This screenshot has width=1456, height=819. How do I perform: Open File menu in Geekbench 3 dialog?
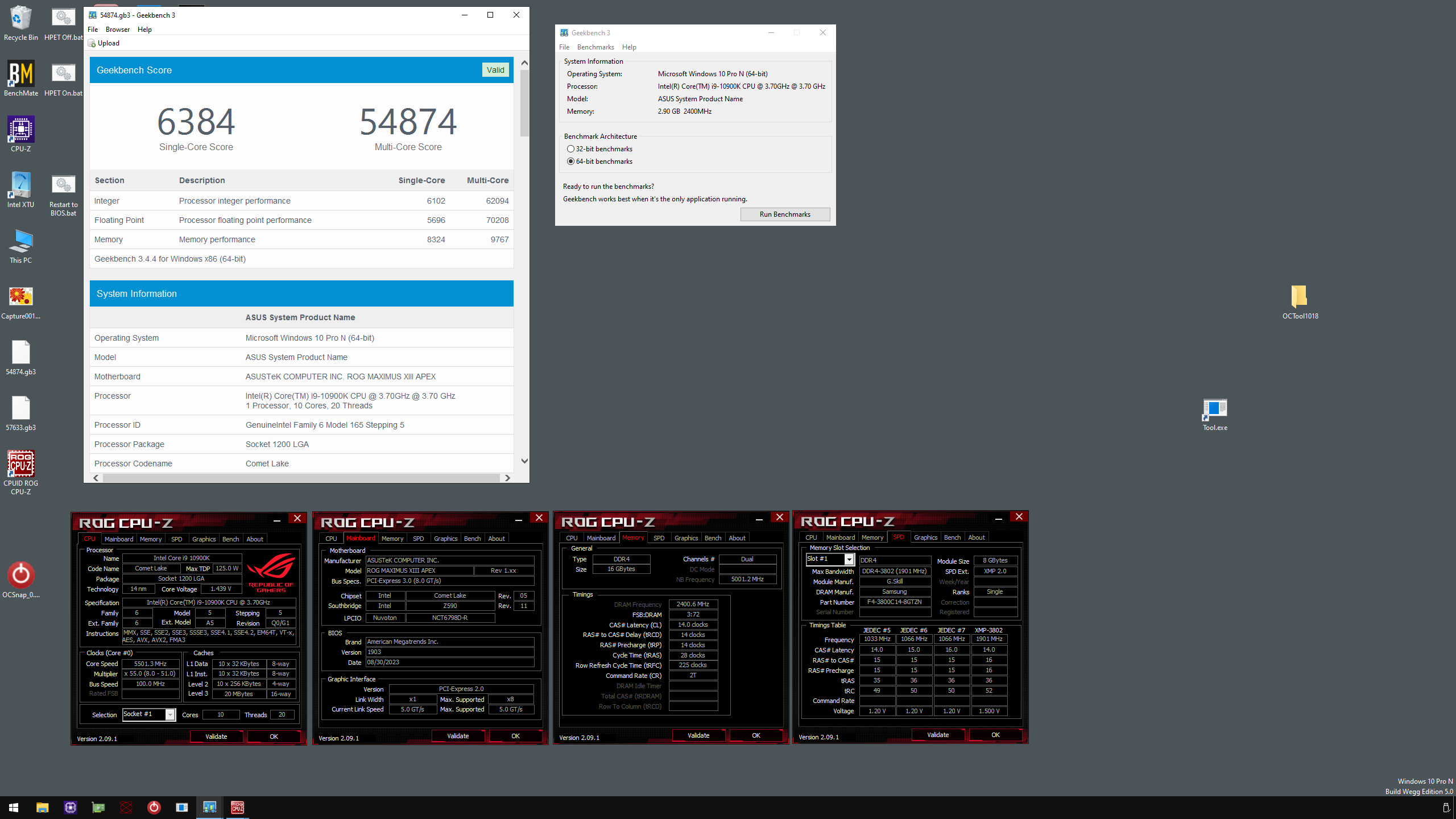click(x=564, y=47)
